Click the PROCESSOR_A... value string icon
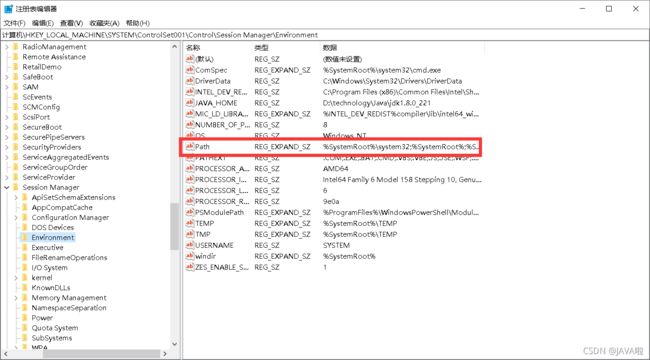The height and width of the screenshot is (360, 650). 190,168
